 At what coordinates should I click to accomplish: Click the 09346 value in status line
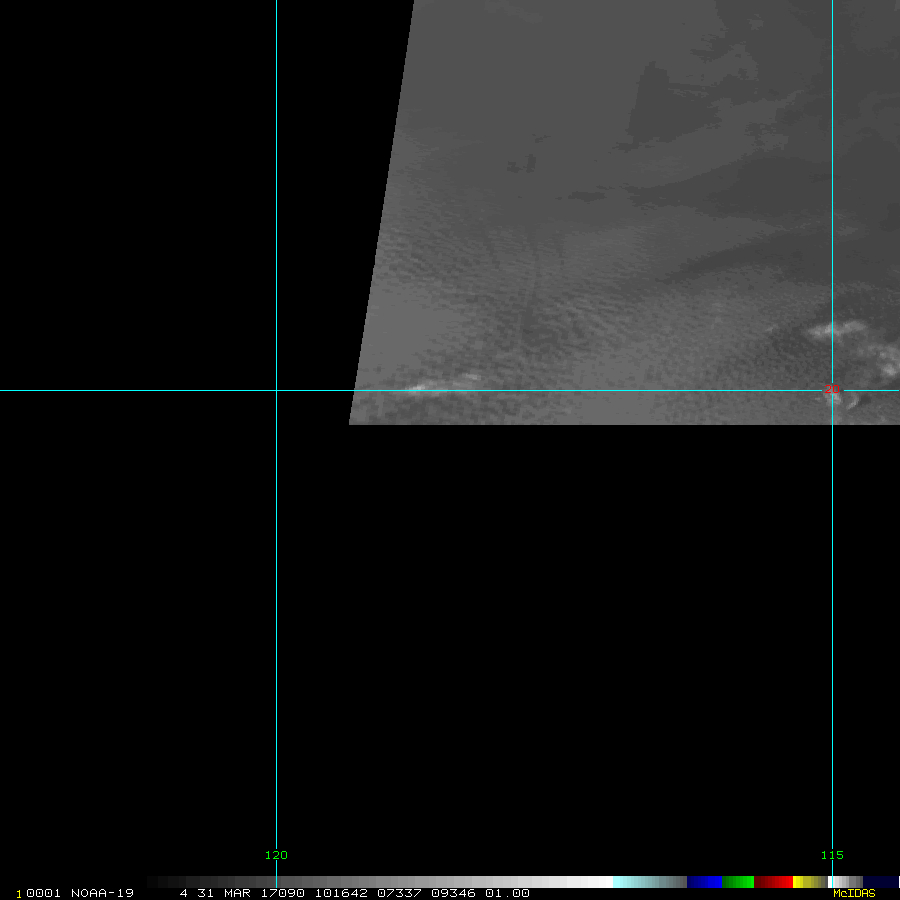[x=455, y=893]
